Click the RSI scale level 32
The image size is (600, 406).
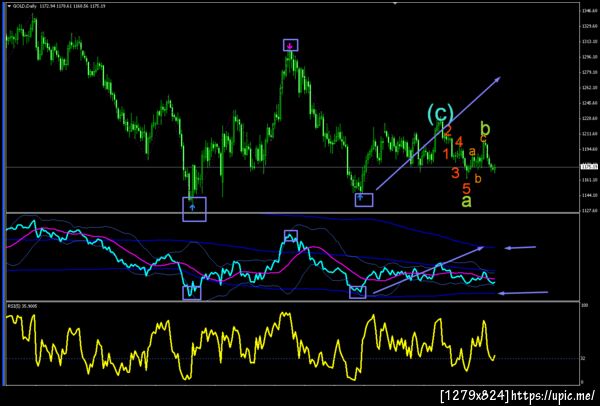click(x=584, y=359)
